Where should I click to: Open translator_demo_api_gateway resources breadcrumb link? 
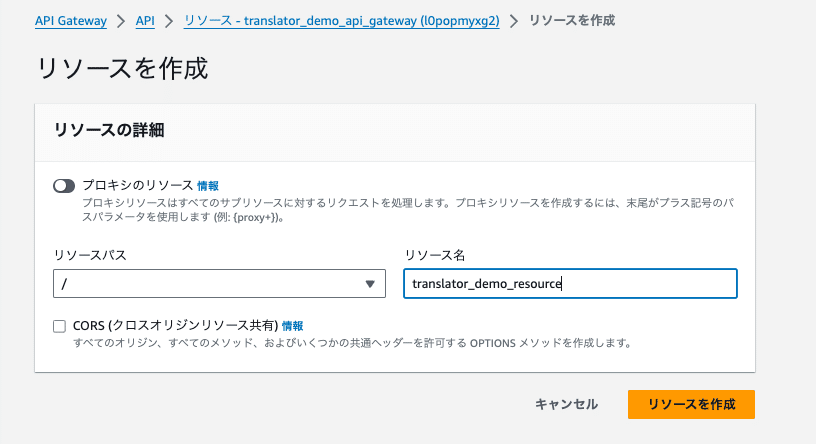pyautogui.click(x=341, y=21)
